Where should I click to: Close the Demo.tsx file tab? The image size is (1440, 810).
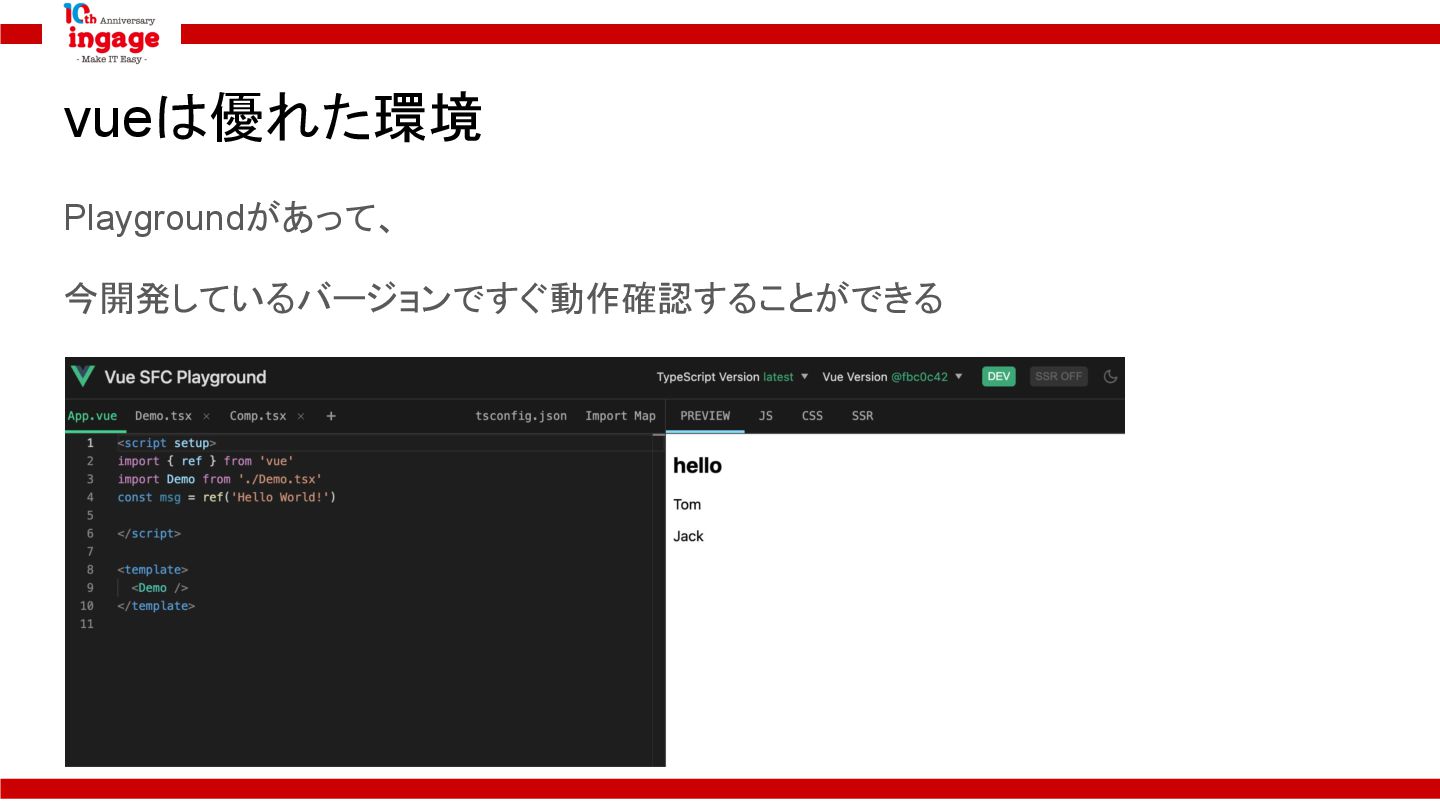[206, 416]
